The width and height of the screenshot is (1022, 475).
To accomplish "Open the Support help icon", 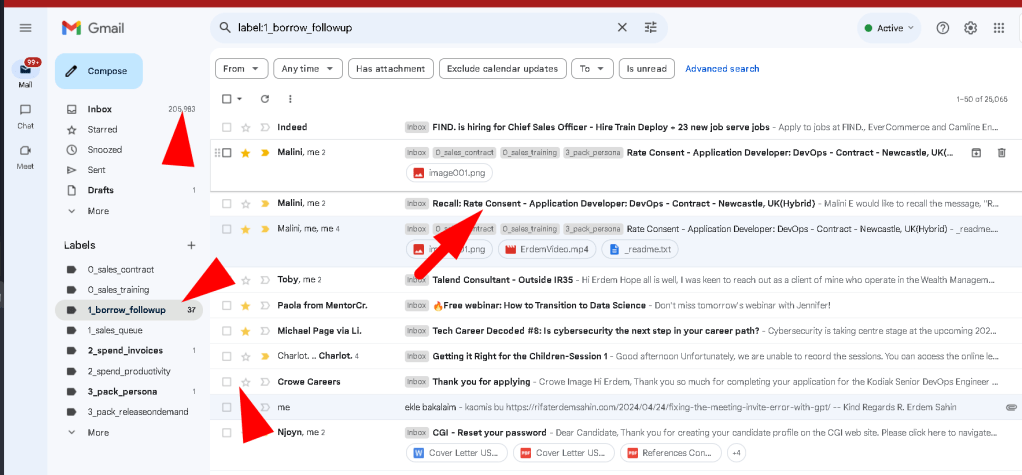I will (942, 28).
